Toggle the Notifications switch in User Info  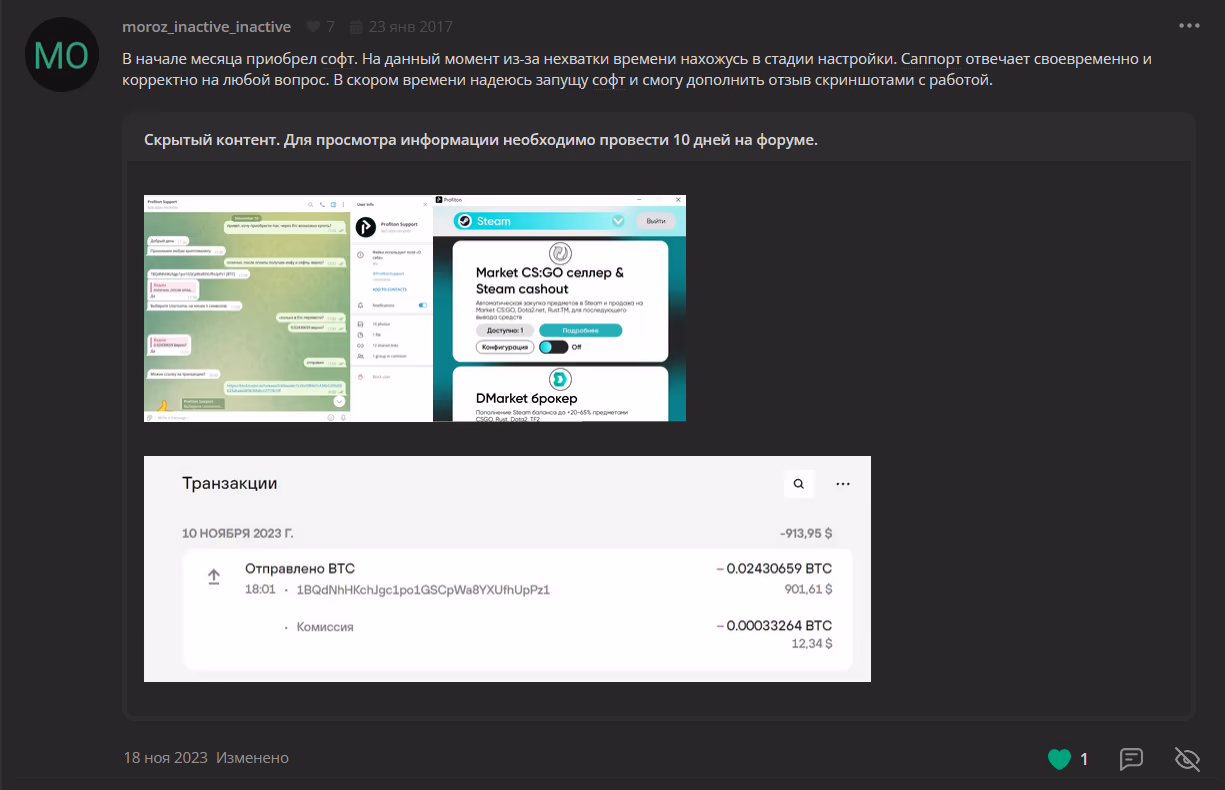click(422, 305)
